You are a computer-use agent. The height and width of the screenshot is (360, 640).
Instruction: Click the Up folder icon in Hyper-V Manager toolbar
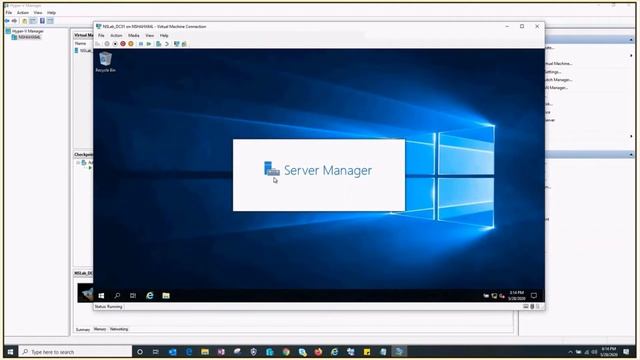pos(24,20)
